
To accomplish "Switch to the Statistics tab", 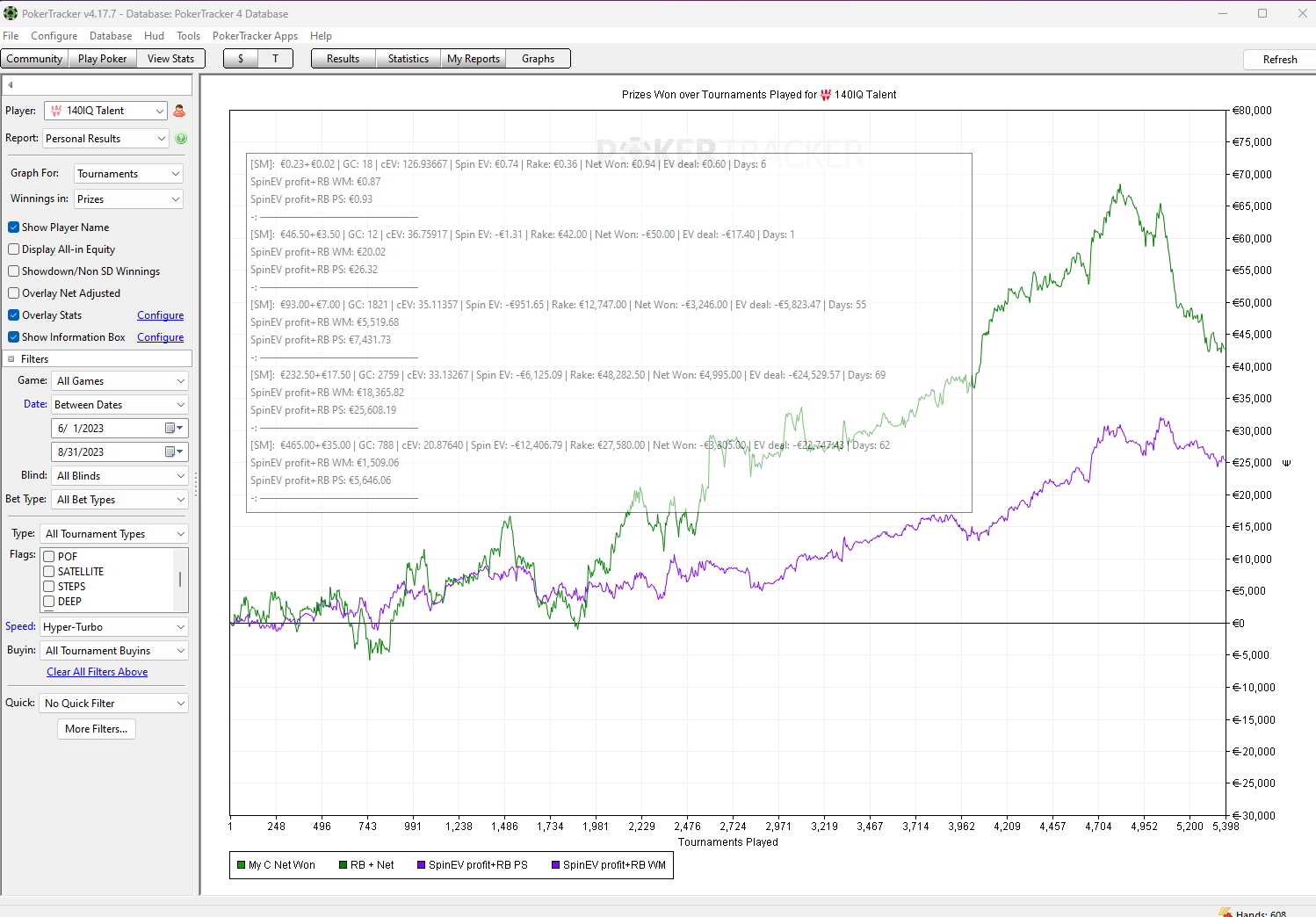I will pyautogui.click(x=409, y=59).
